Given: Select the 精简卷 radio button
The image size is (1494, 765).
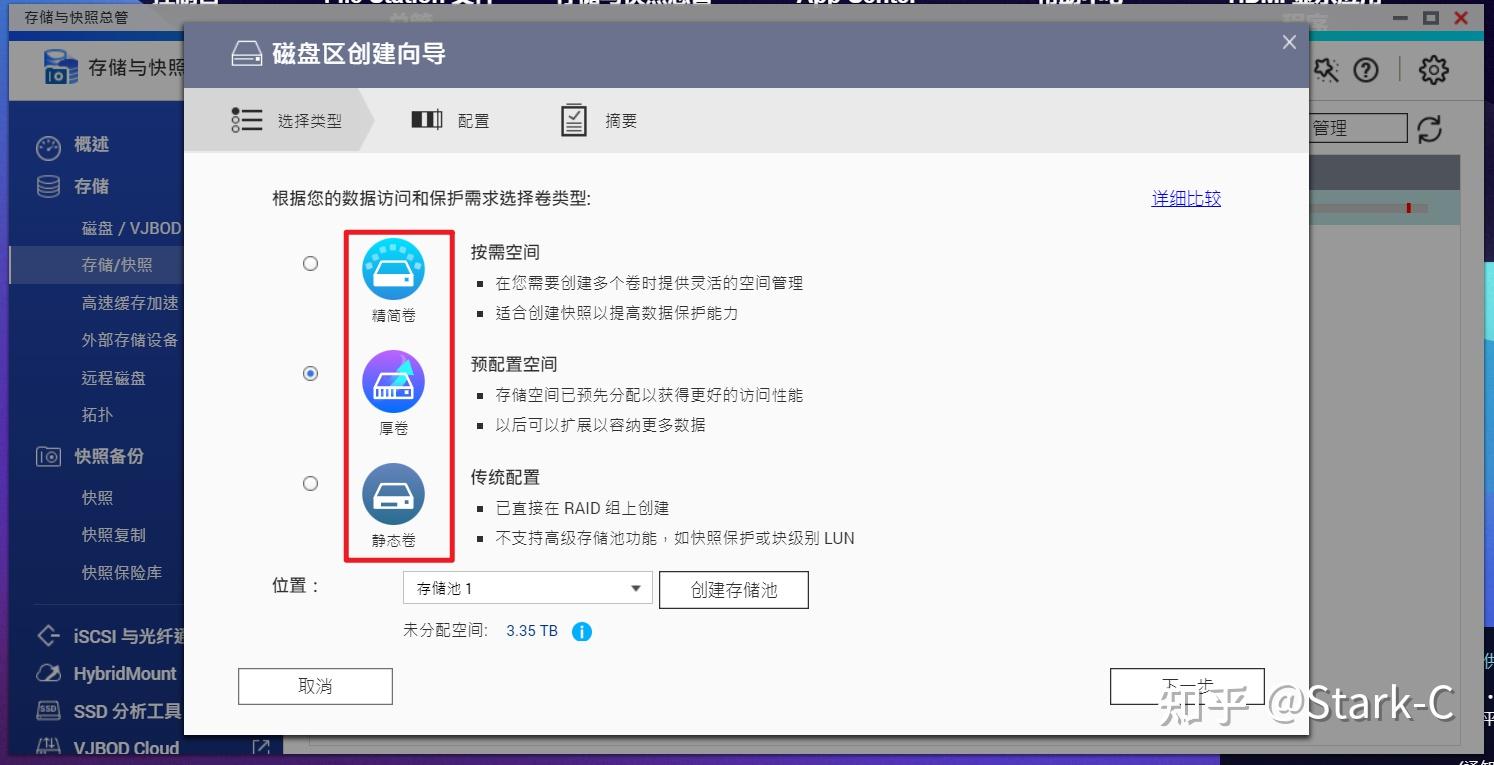Looking at the screenshot, I should (x=310, y=263).
